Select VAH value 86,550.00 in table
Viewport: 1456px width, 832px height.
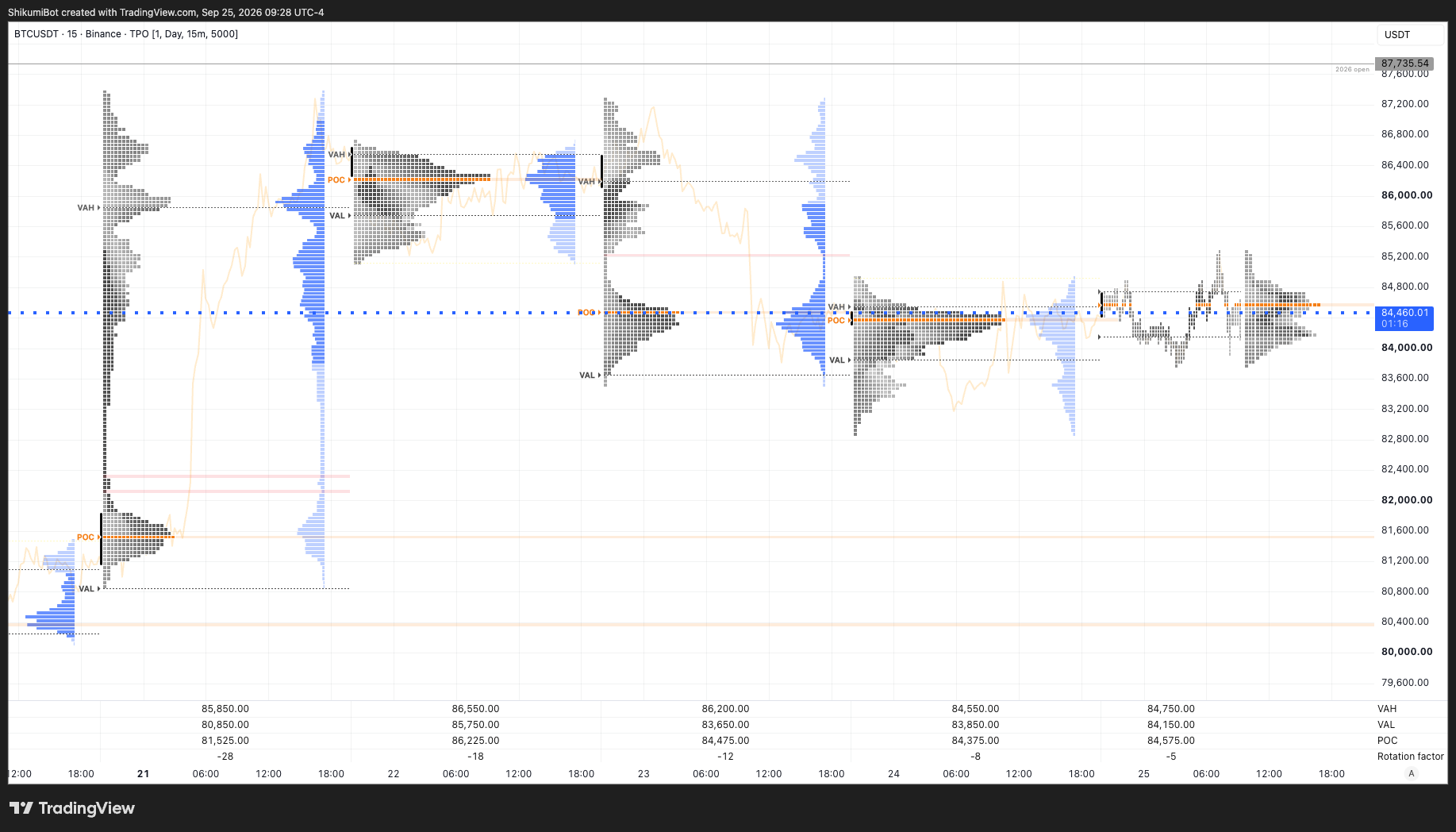tap(475, 709)
